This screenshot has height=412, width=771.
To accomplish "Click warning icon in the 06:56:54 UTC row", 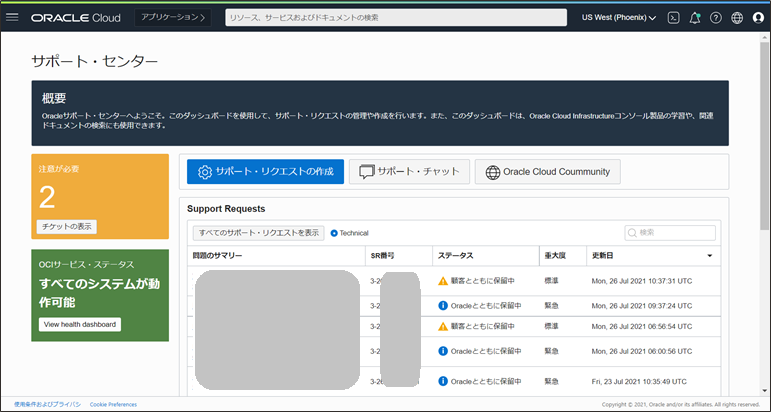I will [x=443, y=326].
